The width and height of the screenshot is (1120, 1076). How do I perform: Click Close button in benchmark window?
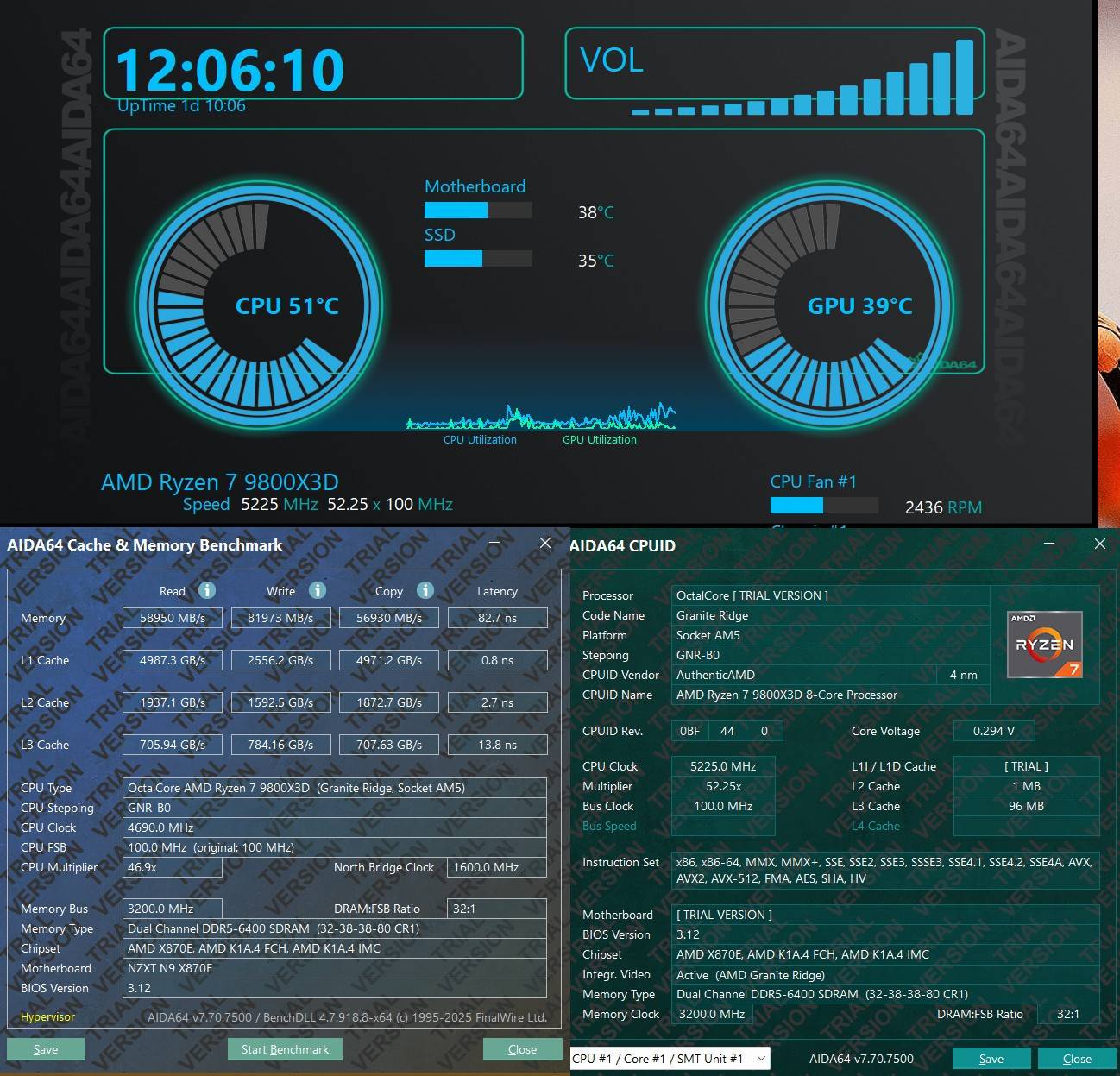click(x=522, y=1049)
